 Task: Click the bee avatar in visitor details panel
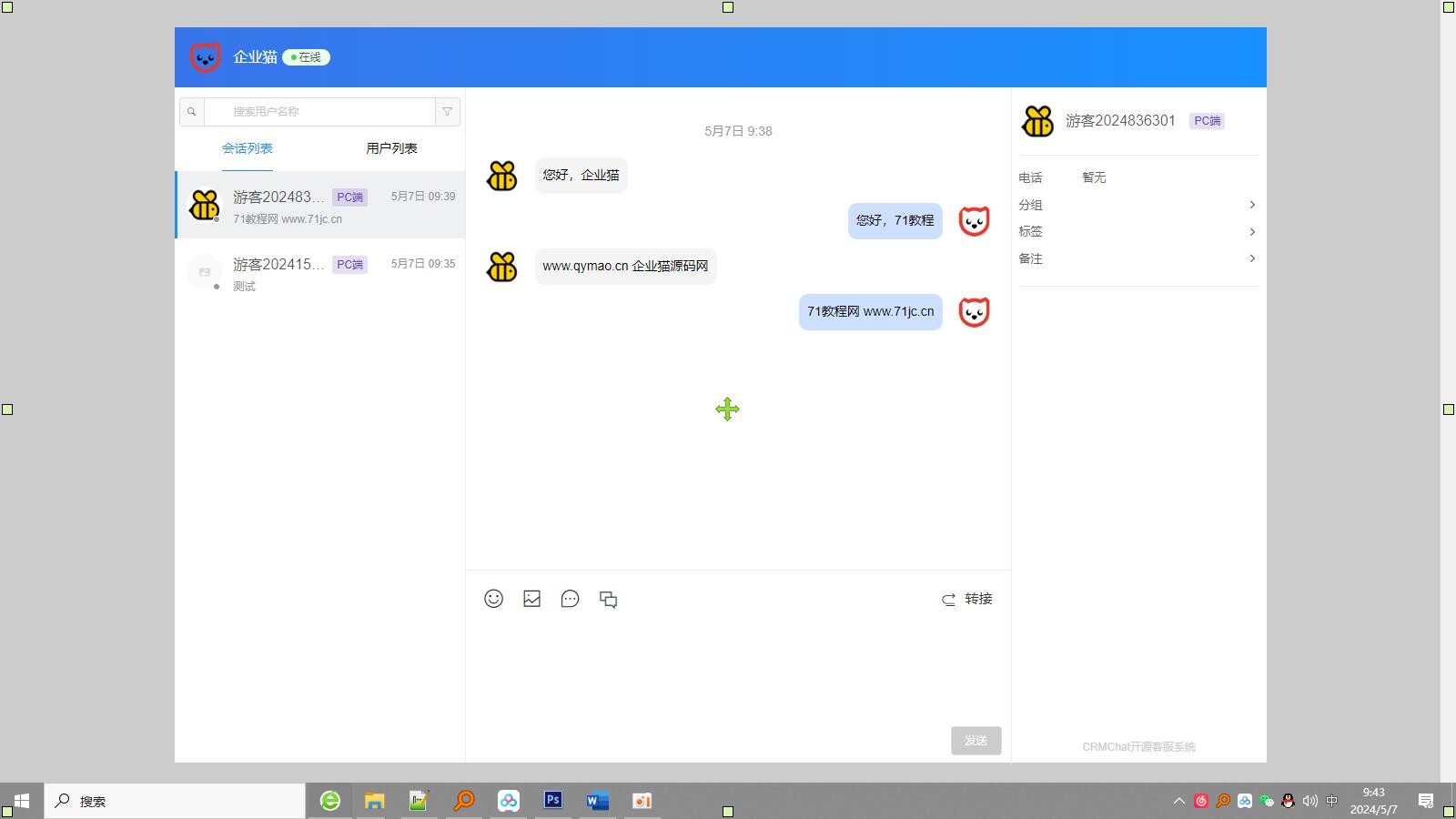(1037, 121)
